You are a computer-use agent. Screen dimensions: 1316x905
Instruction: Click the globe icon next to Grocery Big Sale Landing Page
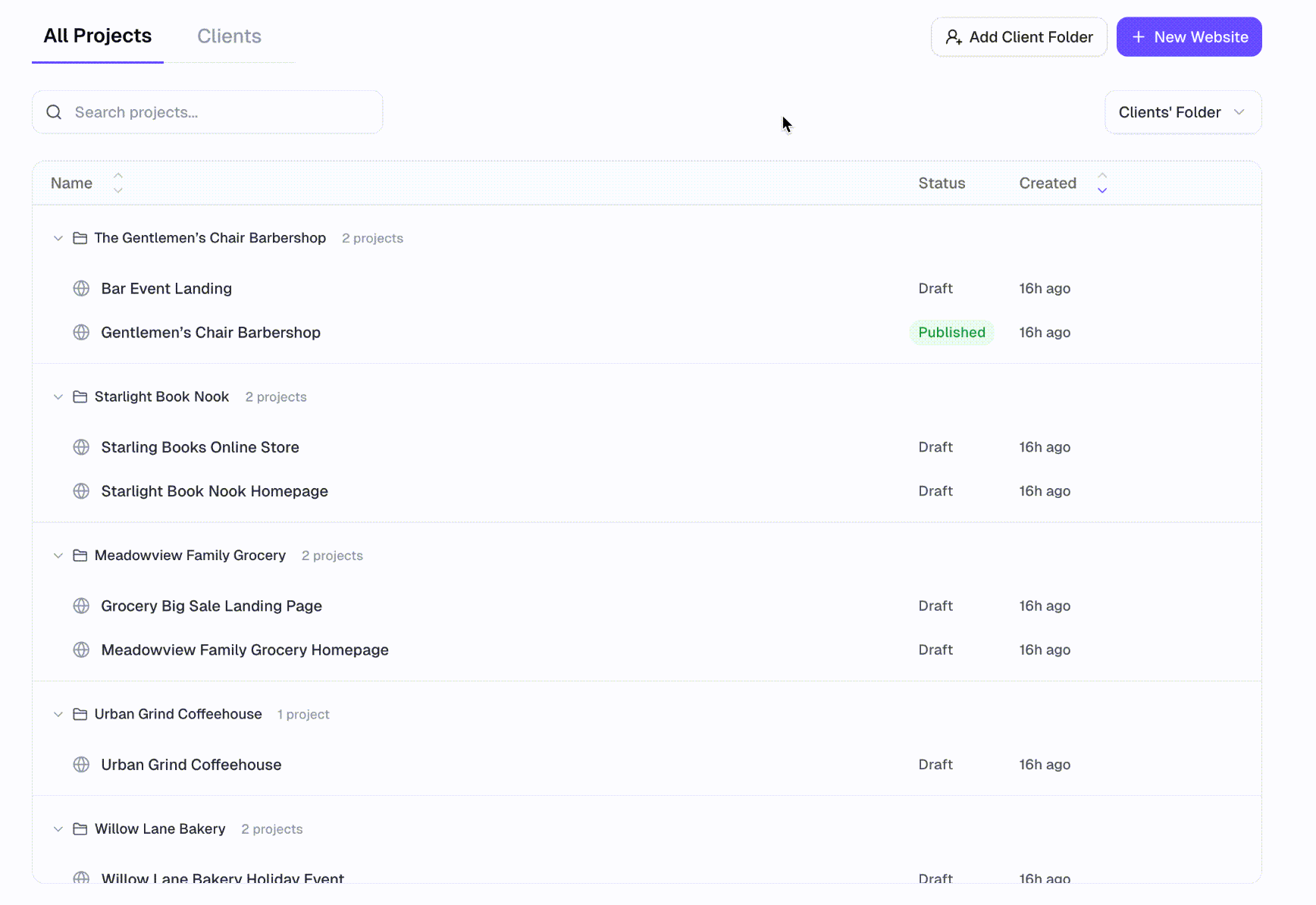point(81,606)
